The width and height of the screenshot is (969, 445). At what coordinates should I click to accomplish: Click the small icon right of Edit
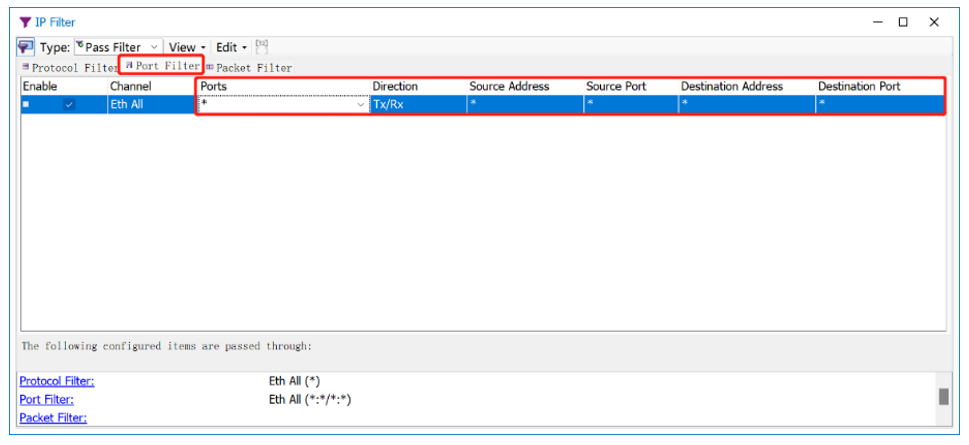[262, 46]
